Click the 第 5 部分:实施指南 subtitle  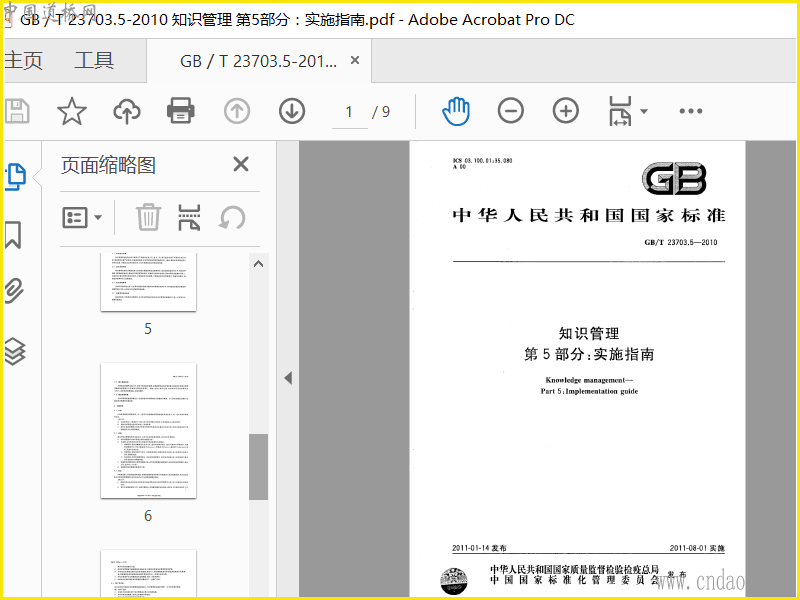[x=589, y=354]
